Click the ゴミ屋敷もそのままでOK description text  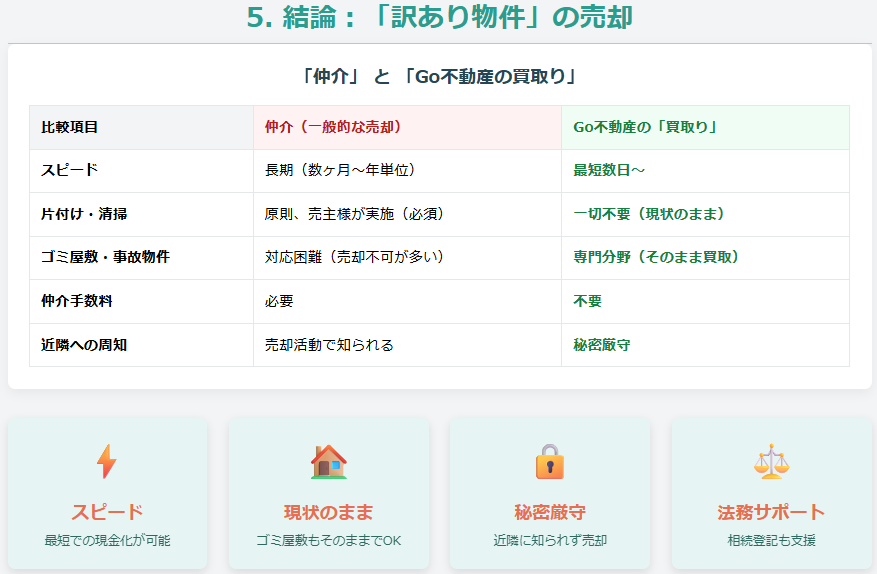(328, 541)
